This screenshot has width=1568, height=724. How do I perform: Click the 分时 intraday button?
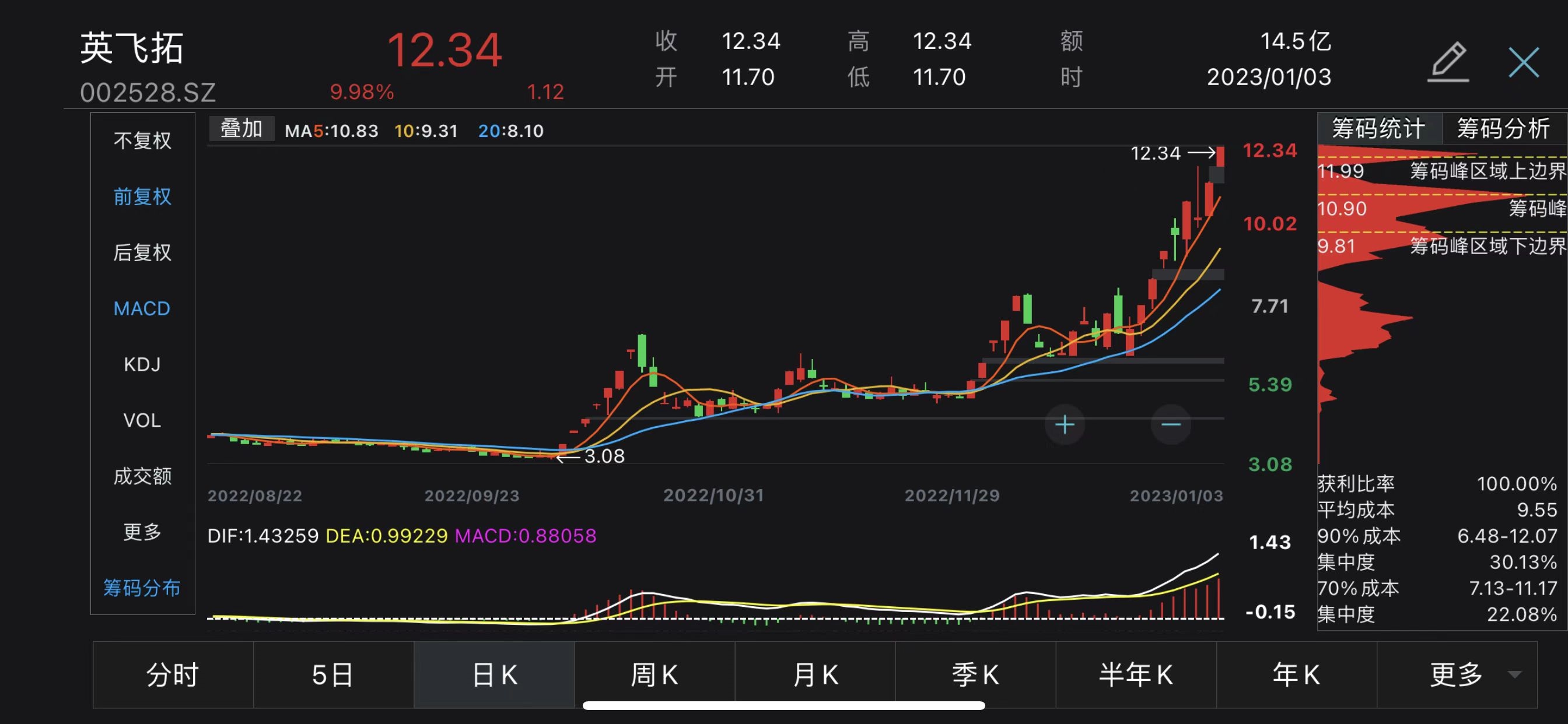click(x=173, y=674)
